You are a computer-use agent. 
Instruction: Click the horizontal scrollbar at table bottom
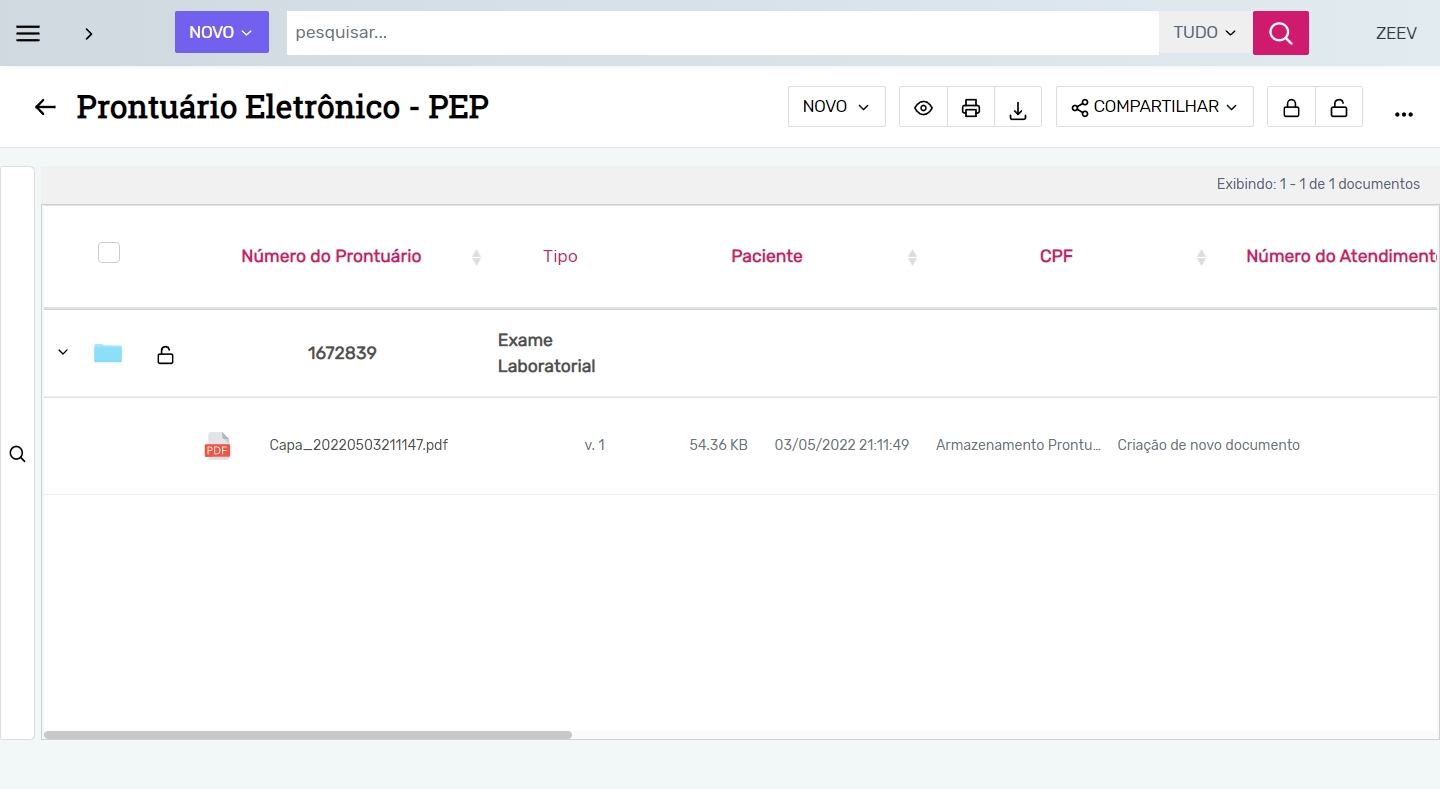tap(308, 734)
